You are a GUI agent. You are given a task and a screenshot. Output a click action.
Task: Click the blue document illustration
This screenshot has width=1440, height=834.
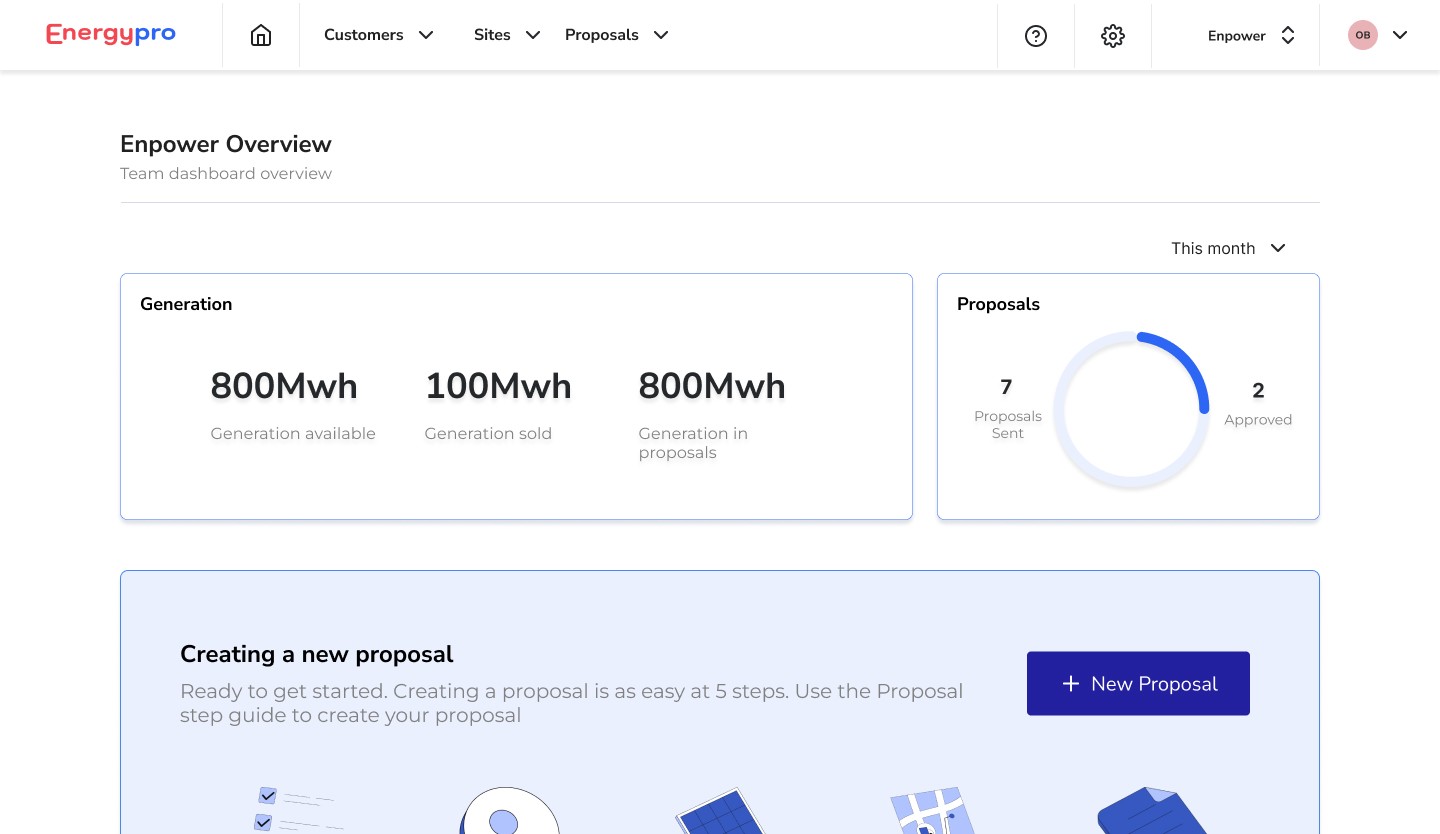tap(1153, 811)
